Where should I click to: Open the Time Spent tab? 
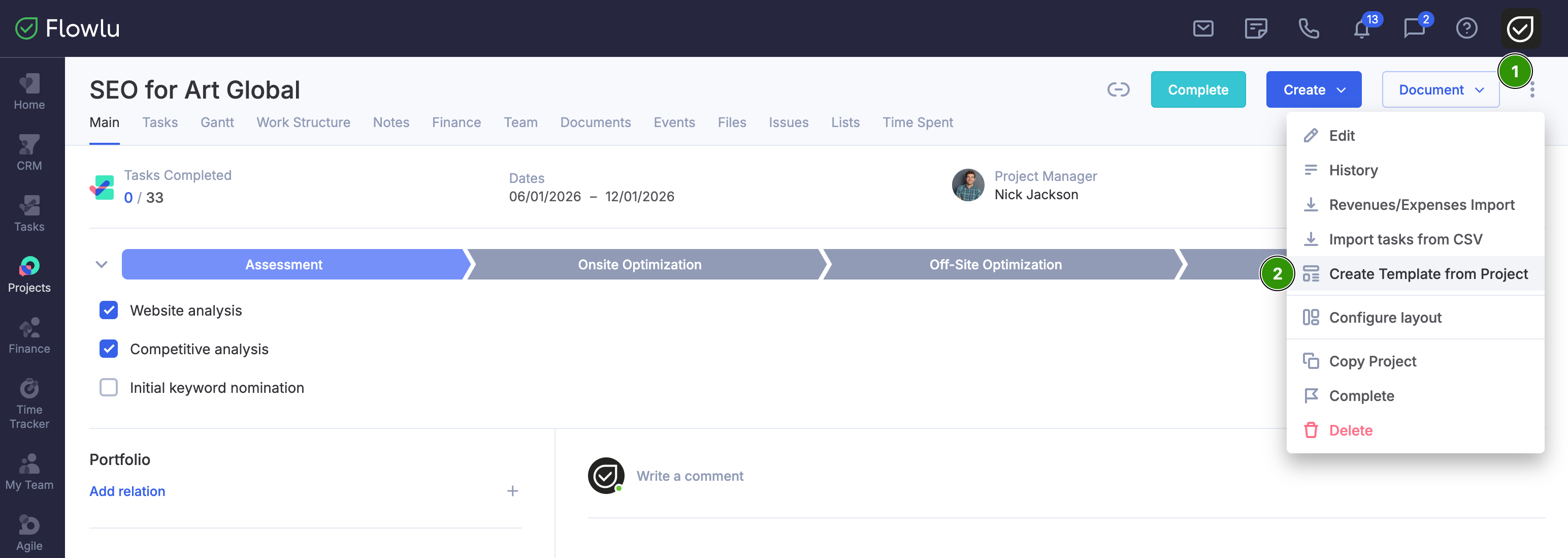click(x=918, y=122)
